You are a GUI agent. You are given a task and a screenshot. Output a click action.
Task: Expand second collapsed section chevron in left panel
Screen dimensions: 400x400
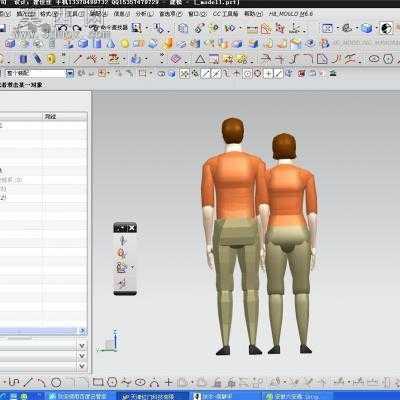pos(82,356)
